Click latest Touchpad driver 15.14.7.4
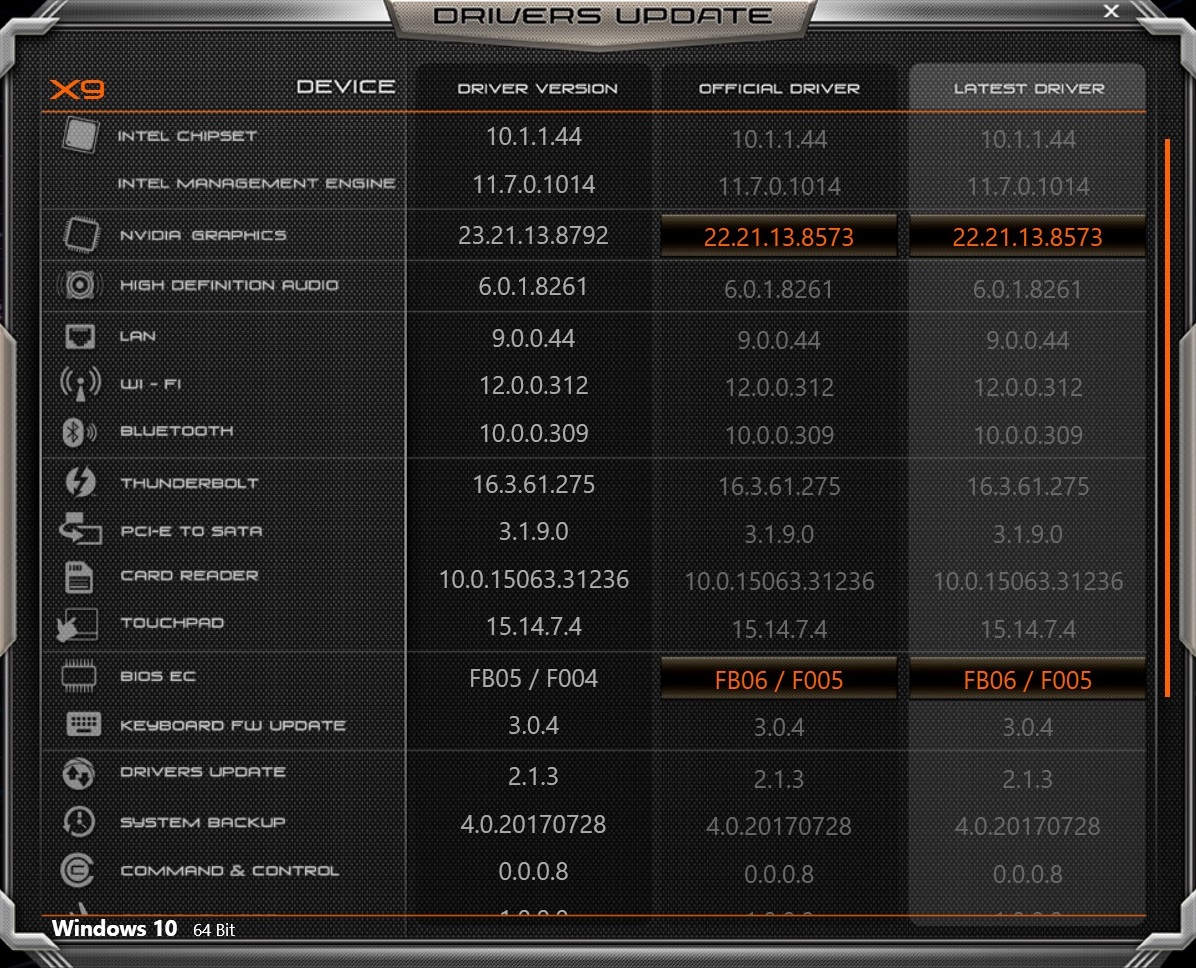 (x=1027, y=629)
